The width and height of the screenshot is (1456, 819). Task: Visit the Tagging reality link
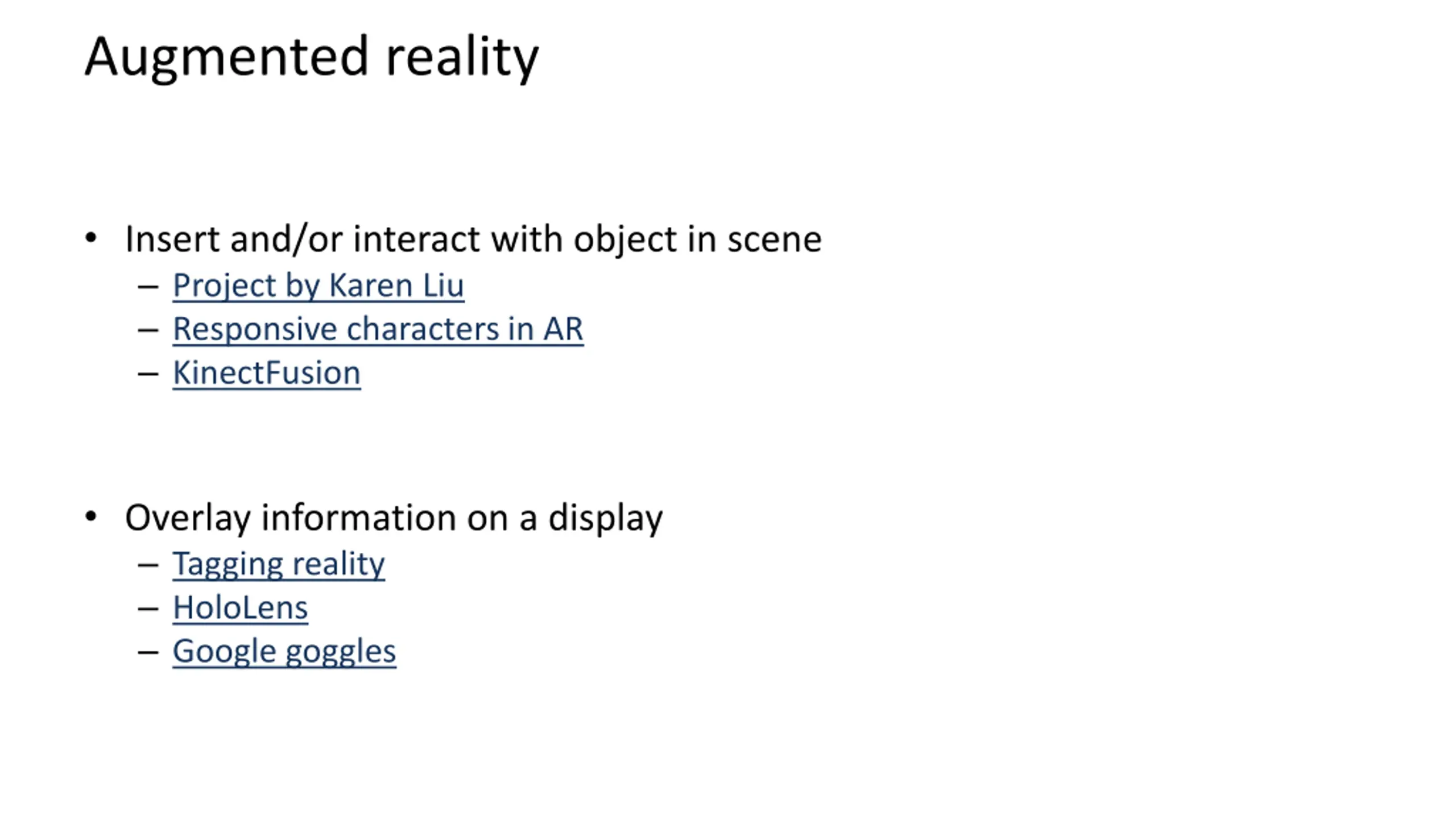[279, 564]
